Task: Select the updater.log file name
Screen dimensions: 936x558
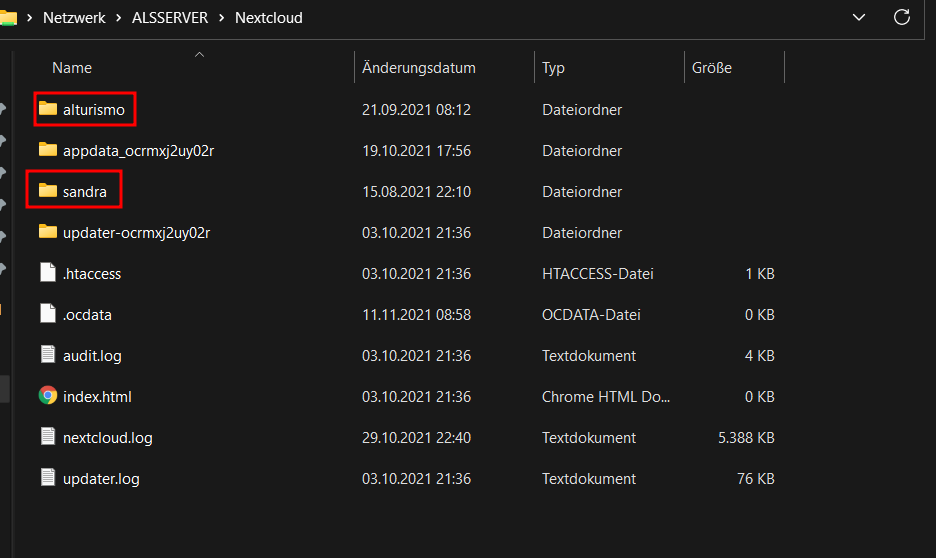Action: click(x=101, y=479)
